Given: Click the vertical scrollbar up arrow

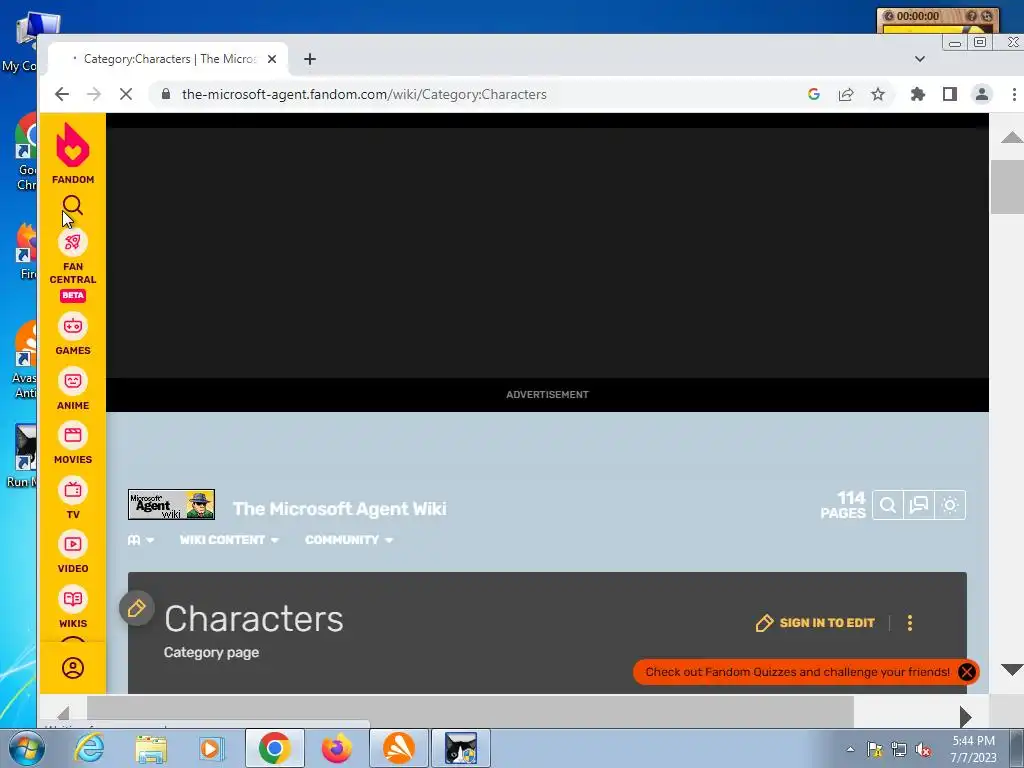Looking at the screenshot, I should pos(1011,136).
